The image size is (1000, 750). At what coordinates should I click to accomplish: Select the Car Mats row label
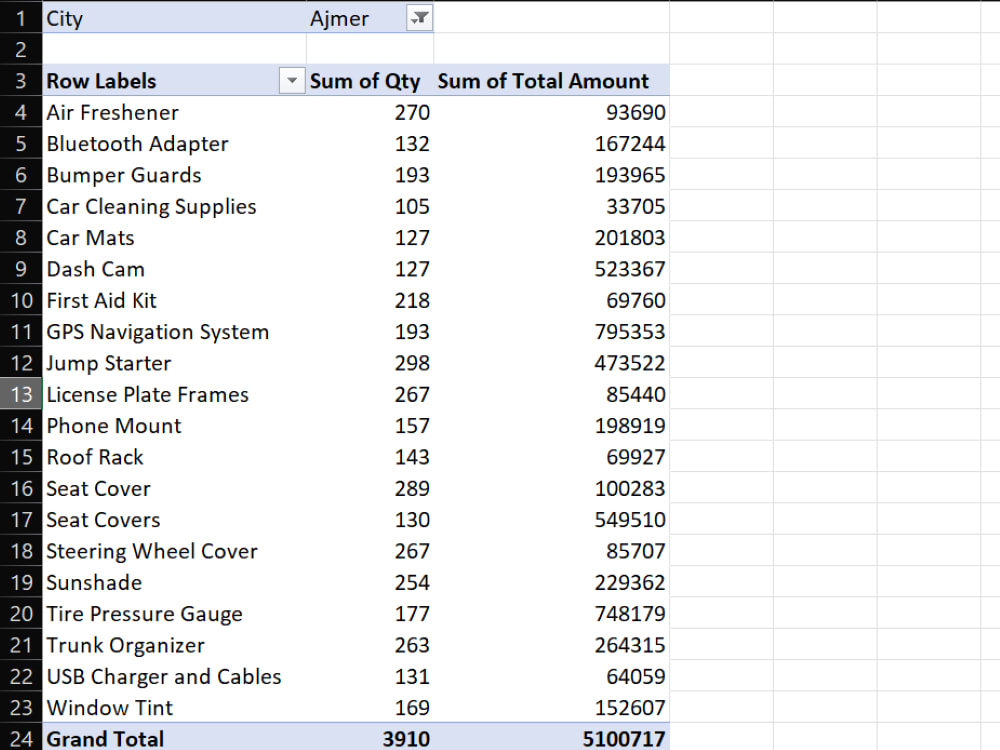pos(174,237)
